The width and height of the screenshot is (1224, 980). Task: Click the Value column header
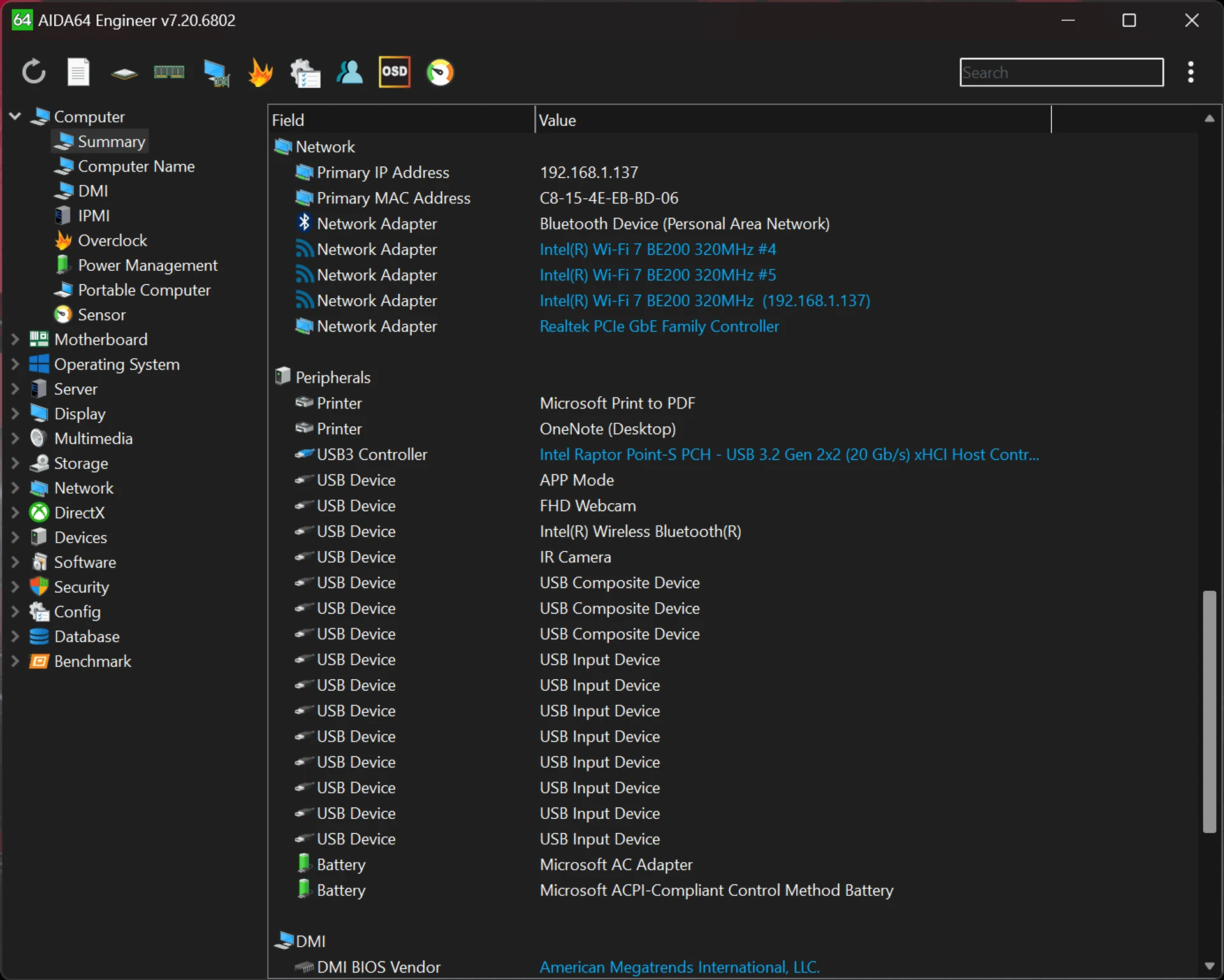pyautogui.click(x=792, y=120)
